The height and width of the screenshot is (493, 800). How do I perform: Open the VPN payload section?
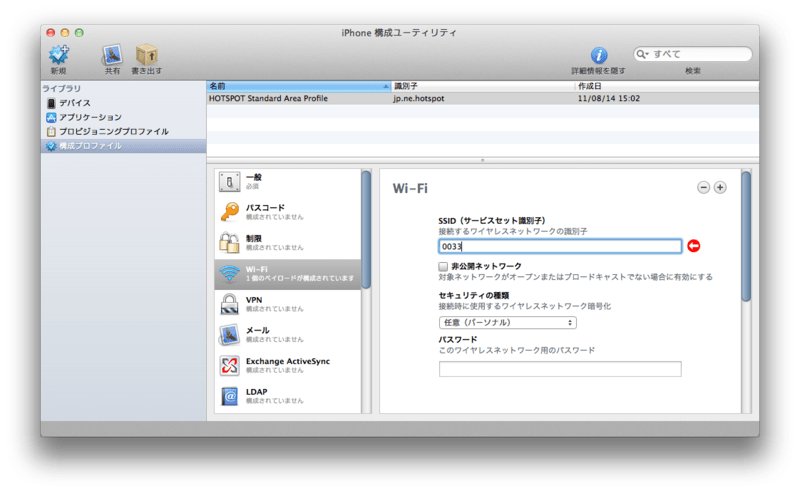[229, 303]
